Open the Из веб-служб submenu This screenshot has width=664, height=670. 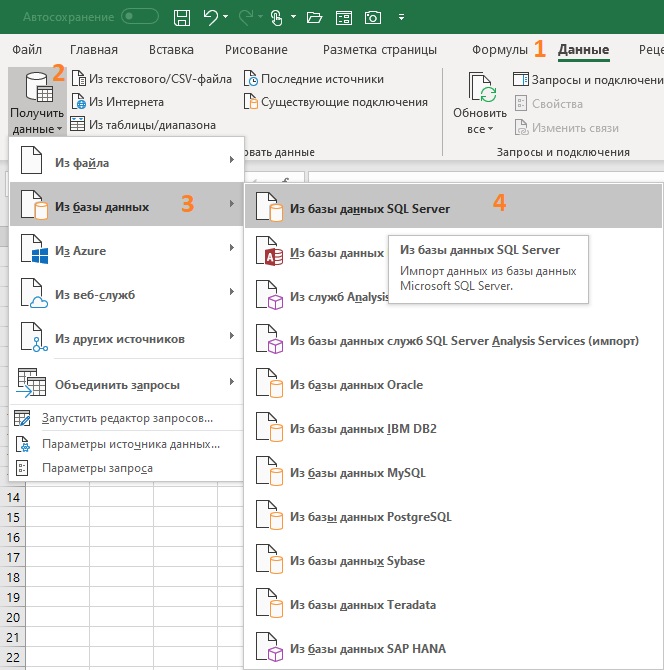(126, 292)
